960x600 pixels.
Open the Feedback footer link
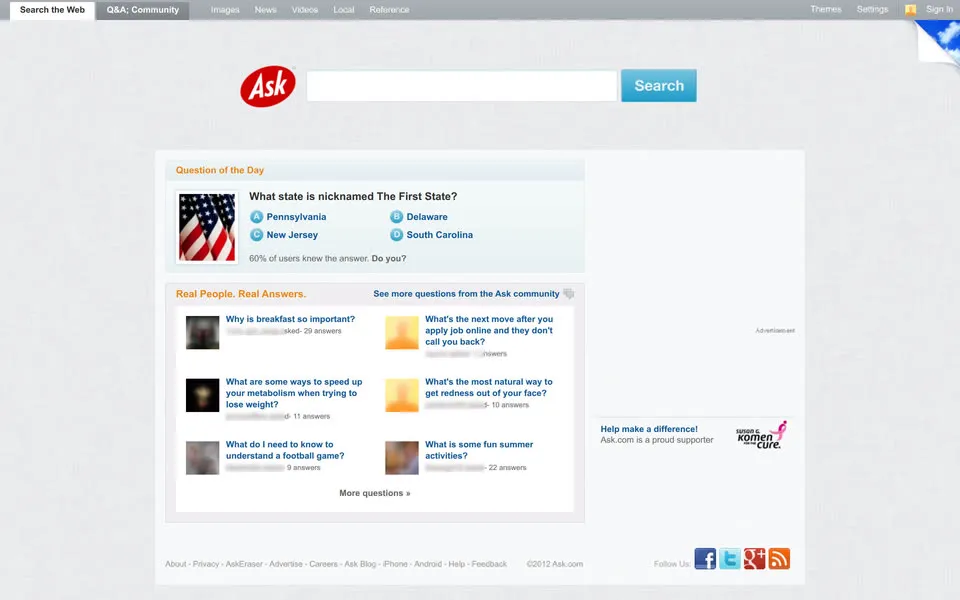tap(489, 564)
